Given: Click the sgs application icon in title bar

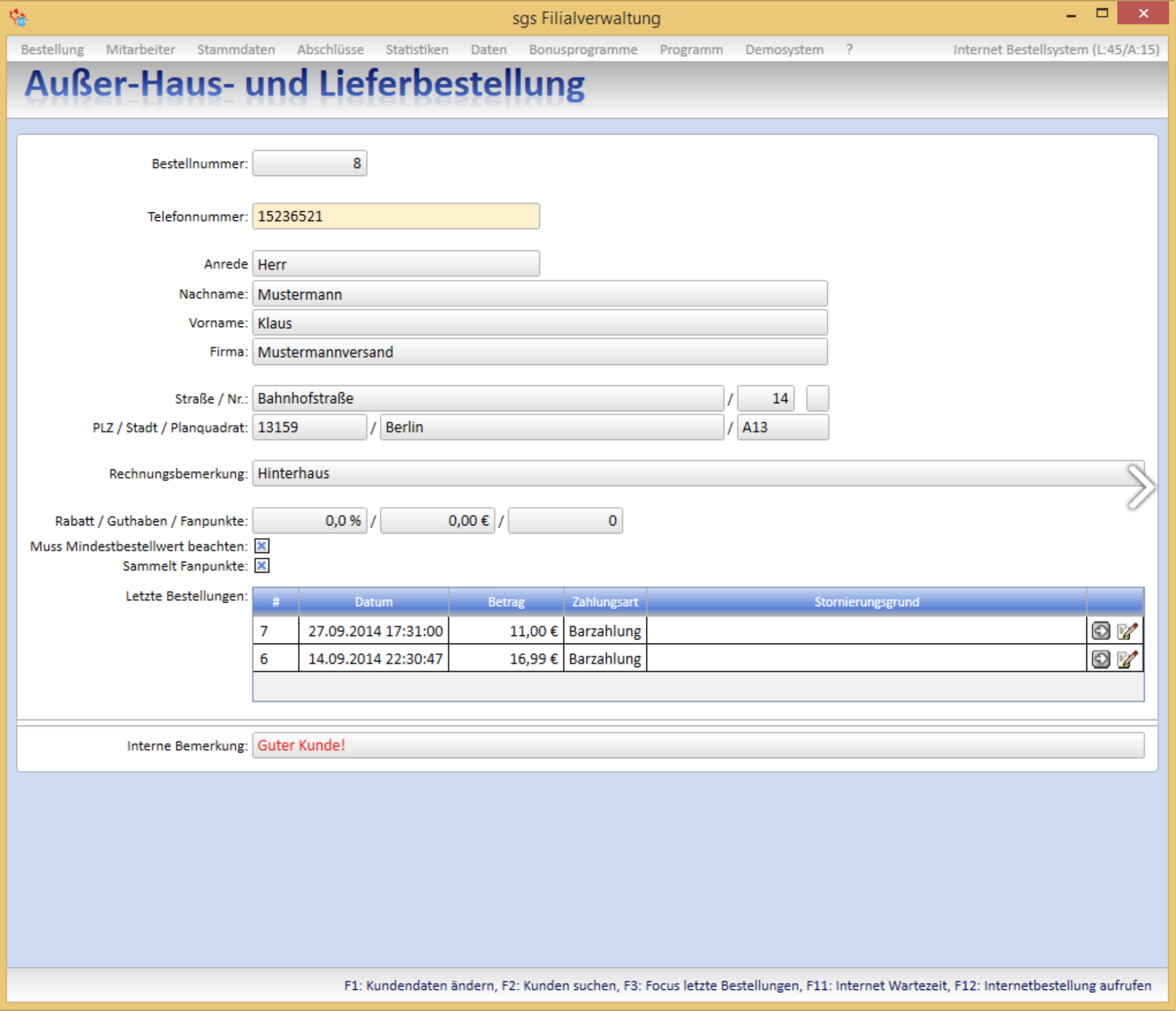Looking at the screenshot, I should pos(18,18).
